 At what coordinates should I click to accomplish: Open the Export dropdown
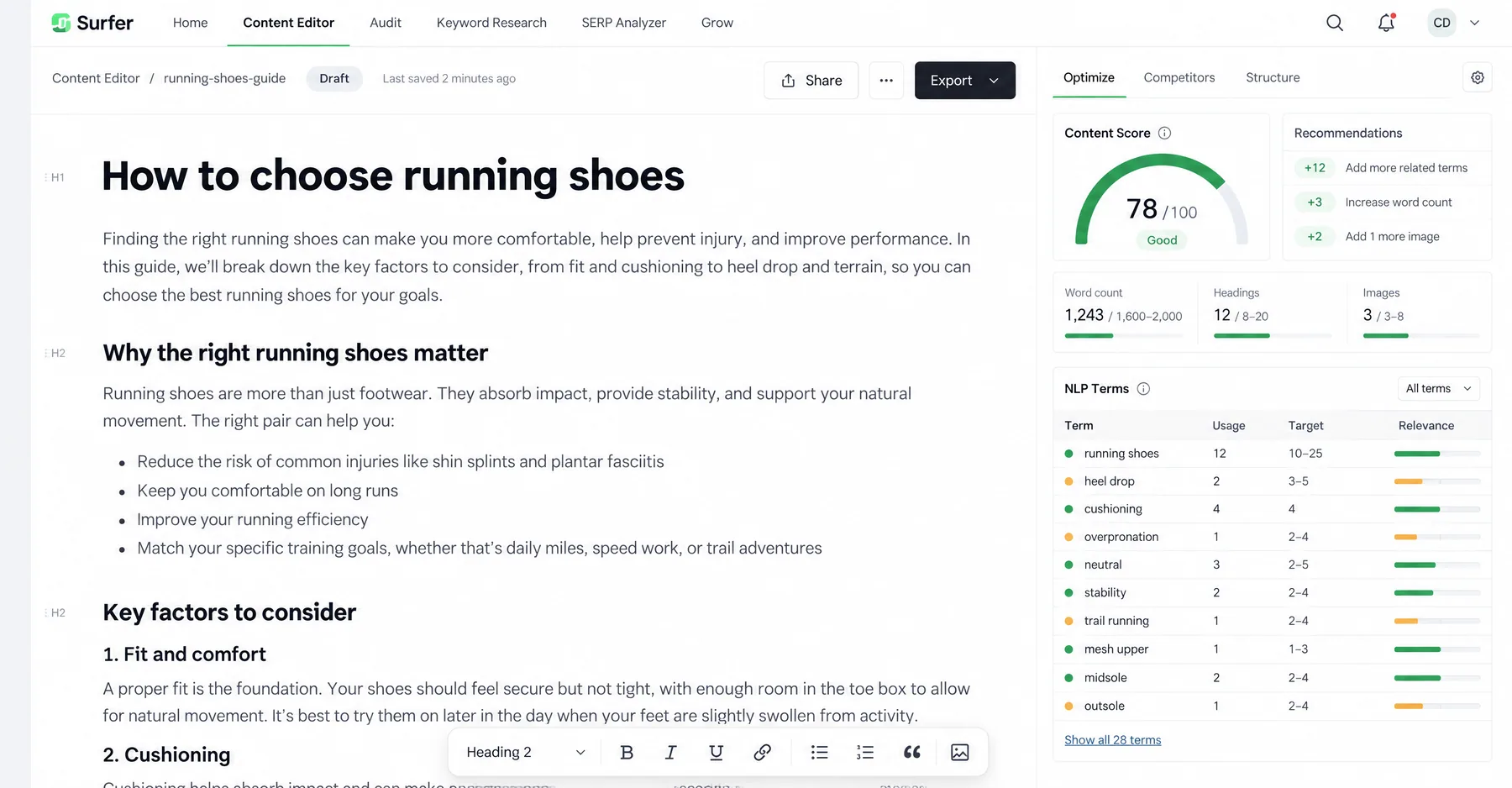[x=965, y=81]
